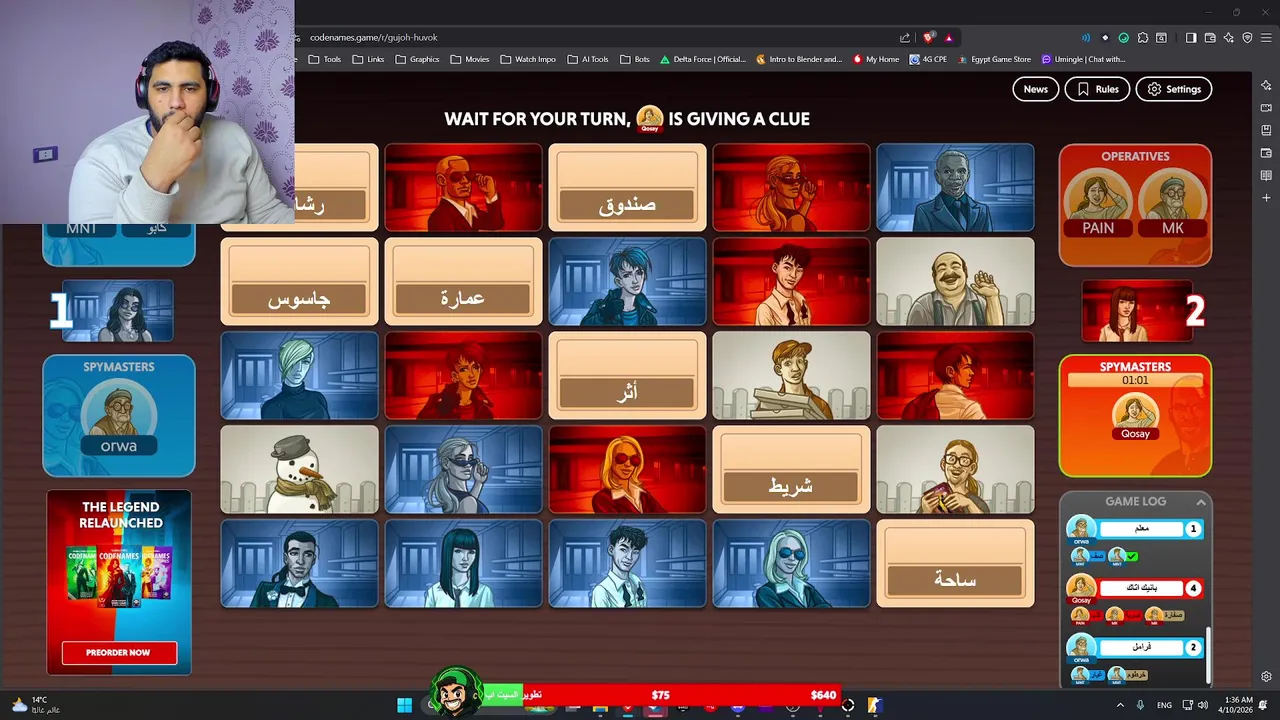Open the Tools bookmarks folder

click(325, 59)
